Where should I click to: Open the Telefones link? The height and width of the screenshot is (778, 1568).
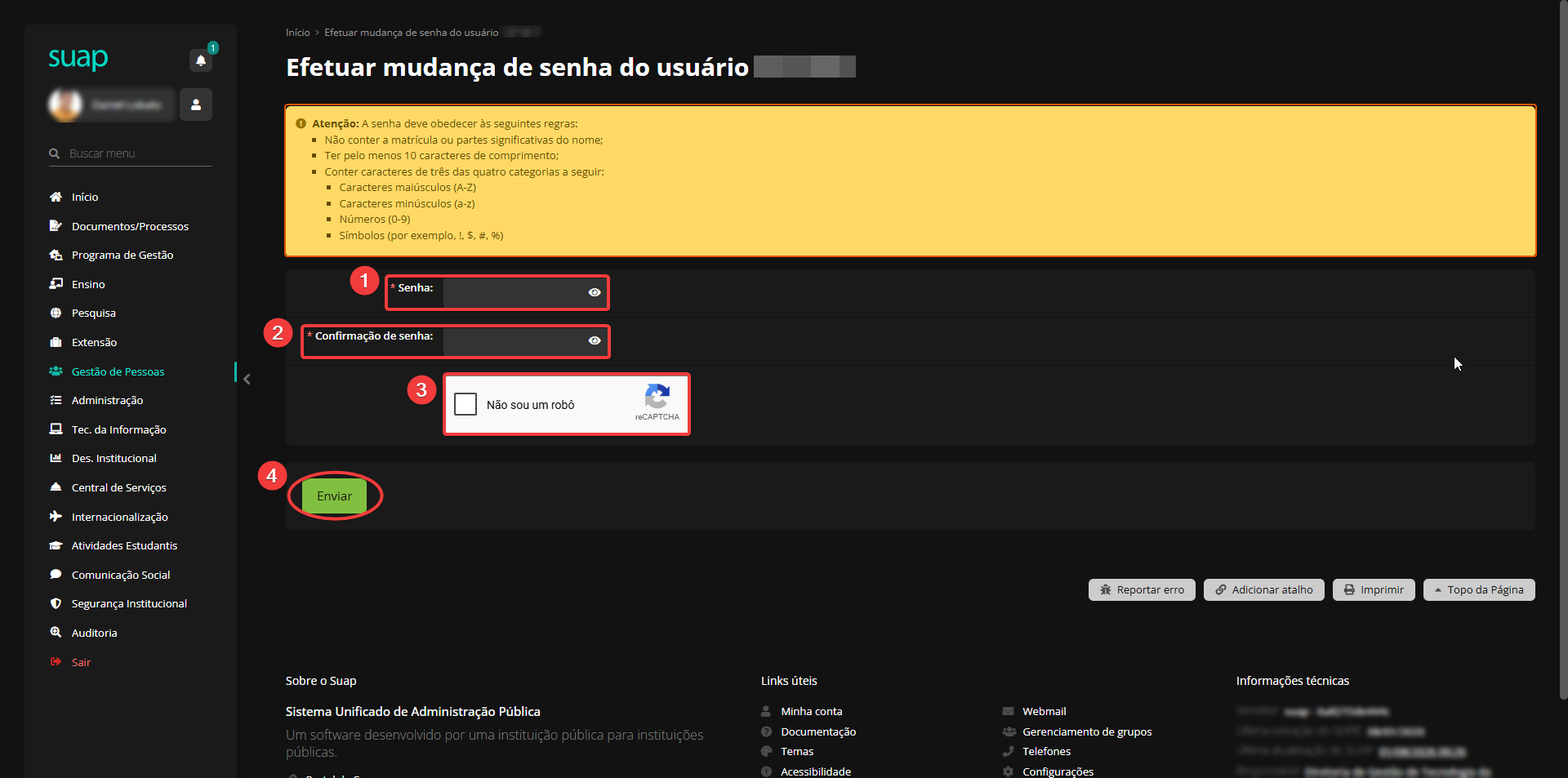click(x=1046, y=751)
